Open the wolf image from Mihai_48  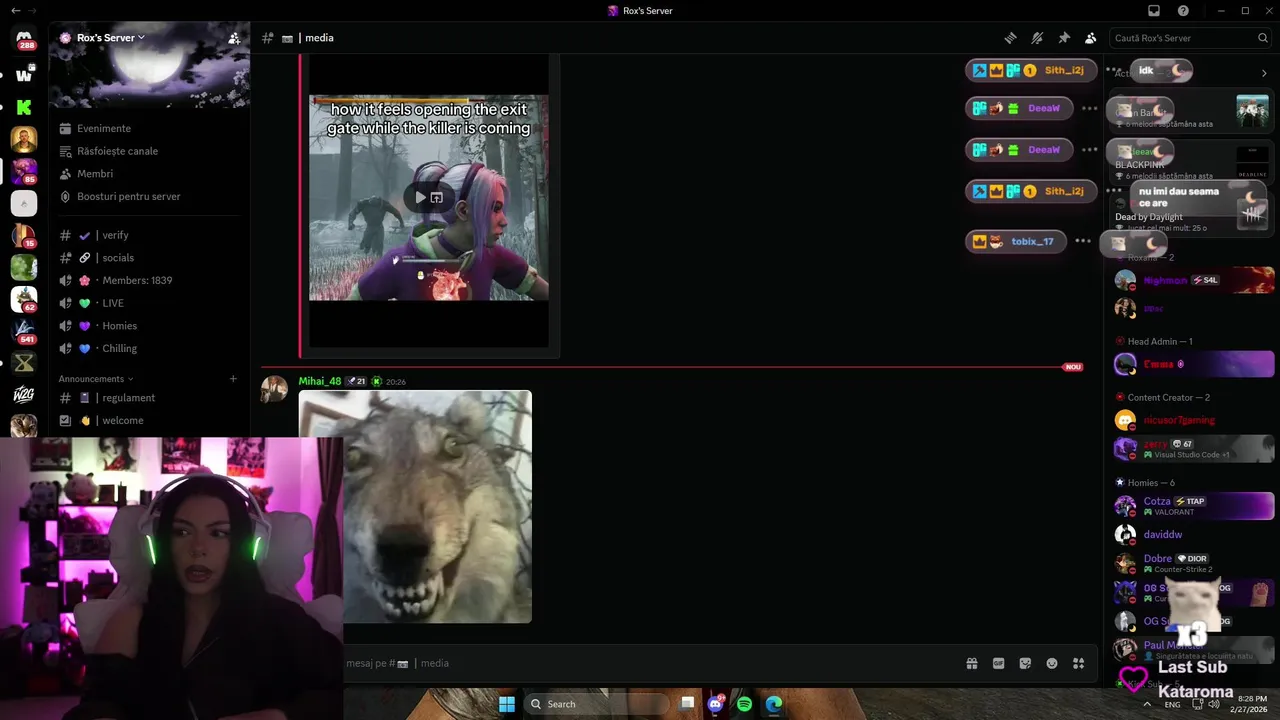(x=415, y=506)
